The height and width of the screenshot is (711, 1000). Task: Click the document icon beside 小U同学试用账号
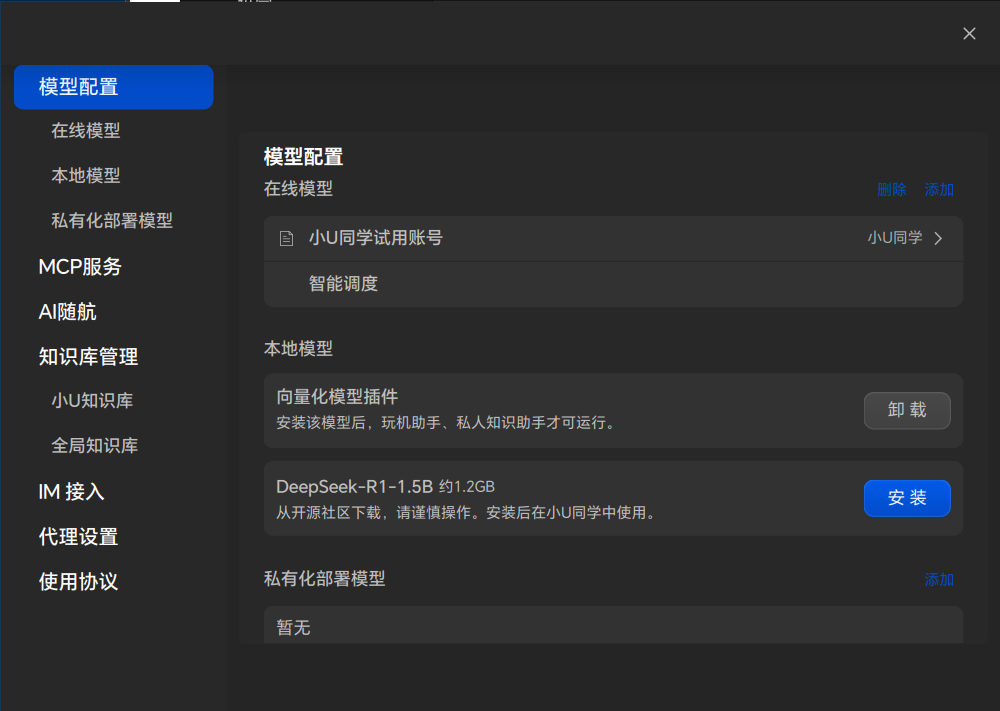[x=286, y=238]
